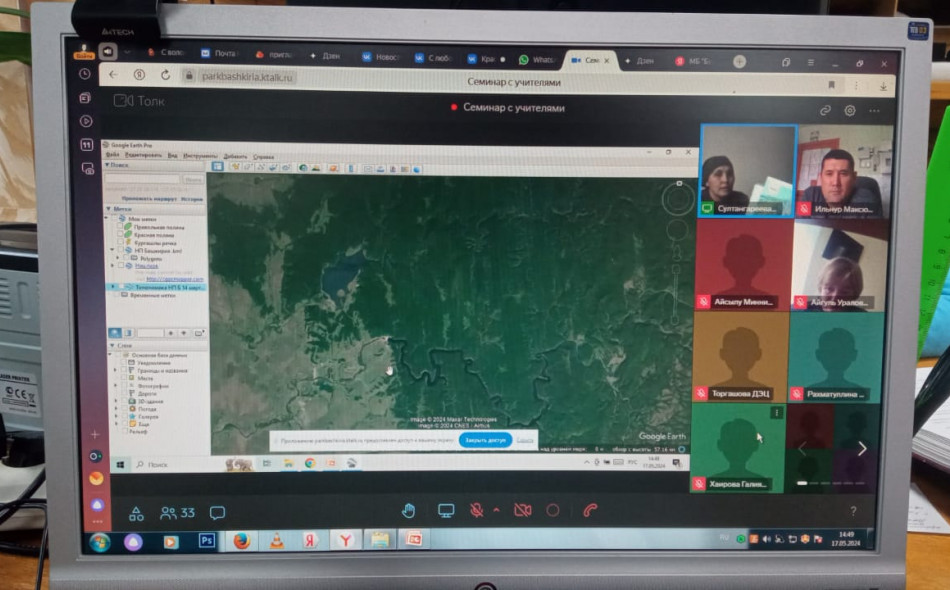The image size is (950, 590).
Task: Select the Султангареева participant video tile
Action: 748,171
